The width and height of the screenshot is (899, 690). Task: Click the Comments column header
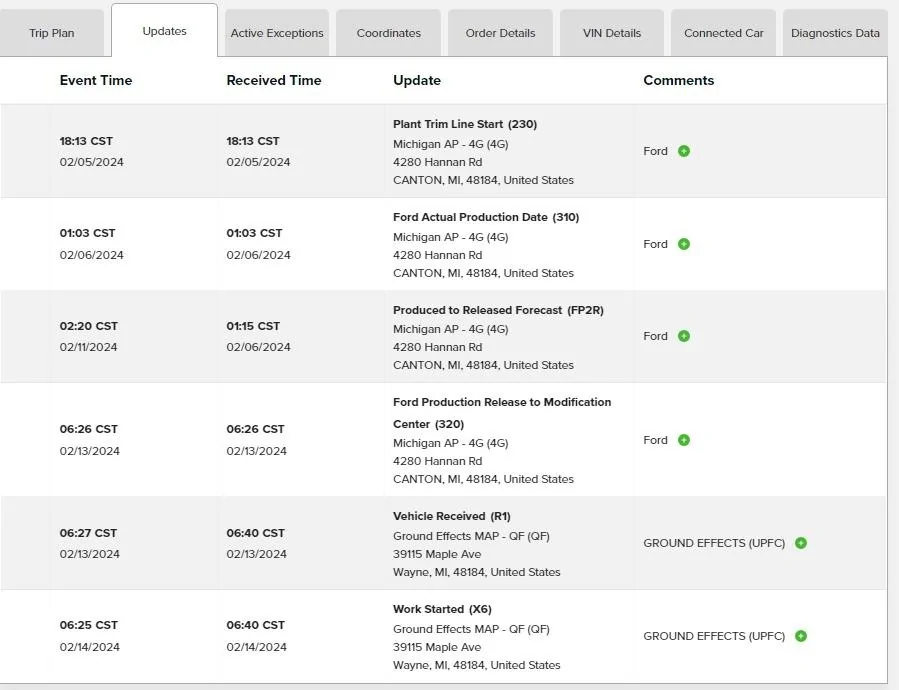coord(679,80)
